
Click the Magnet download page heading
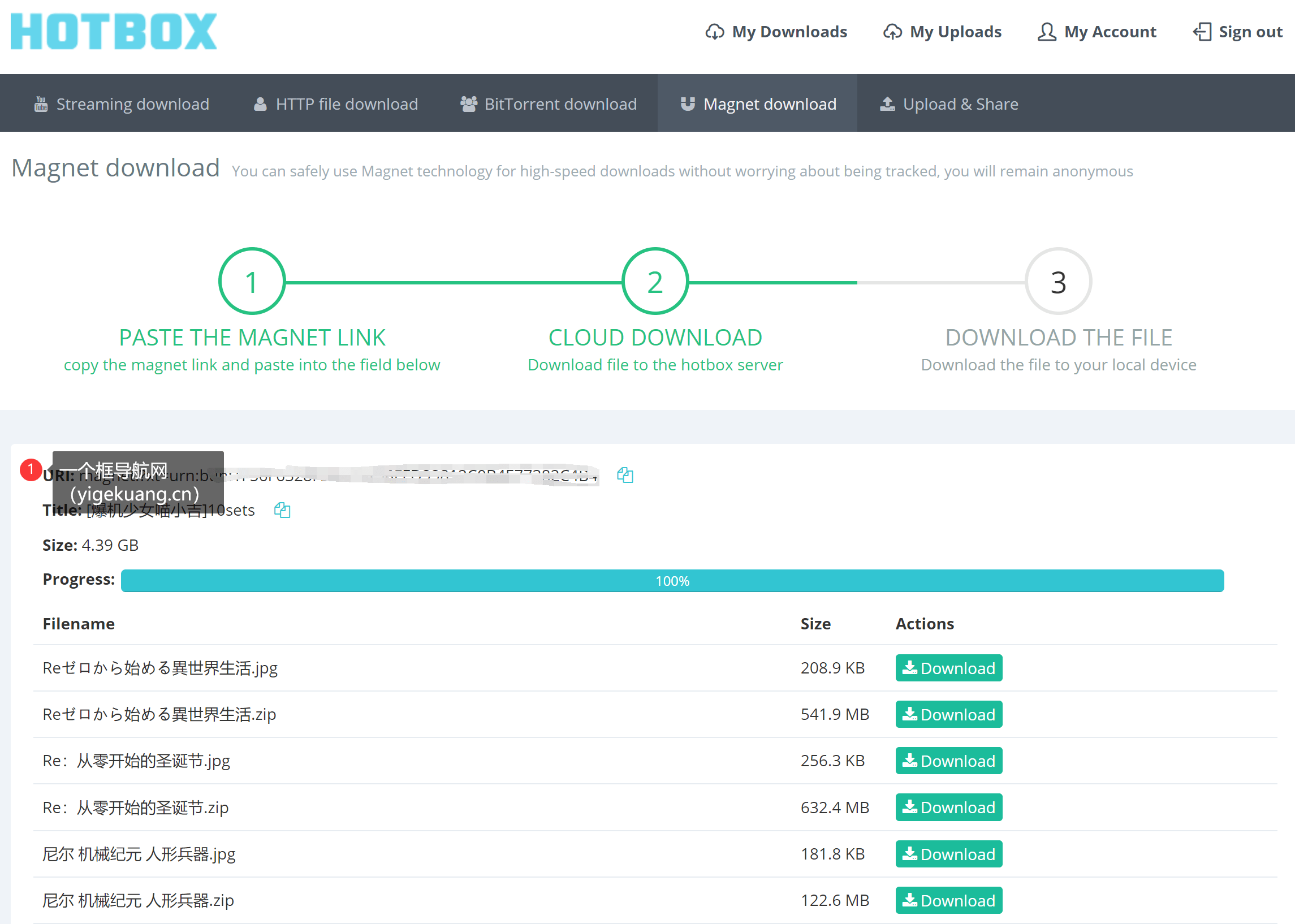click(x=115, y=168)
